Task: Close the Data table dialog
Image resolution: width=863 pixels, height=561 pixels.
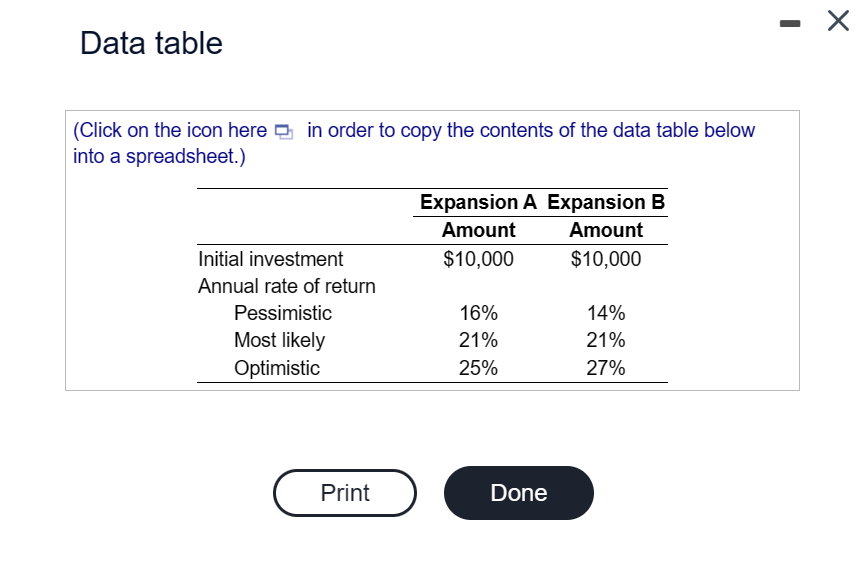Action: click(x=838, y=22)
